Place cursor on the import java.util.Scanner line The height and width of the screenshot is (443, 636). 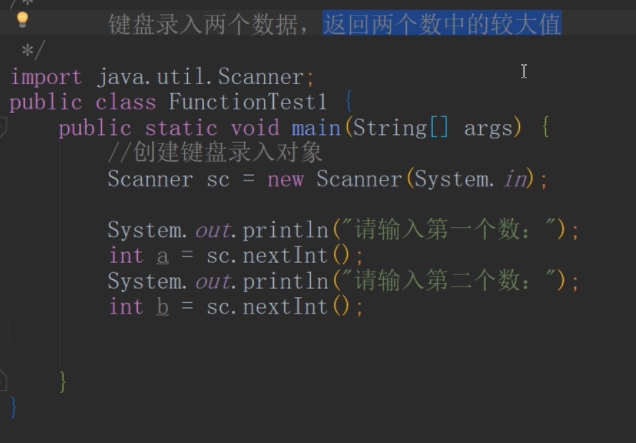pyautogui.click(x=162, y=76)
